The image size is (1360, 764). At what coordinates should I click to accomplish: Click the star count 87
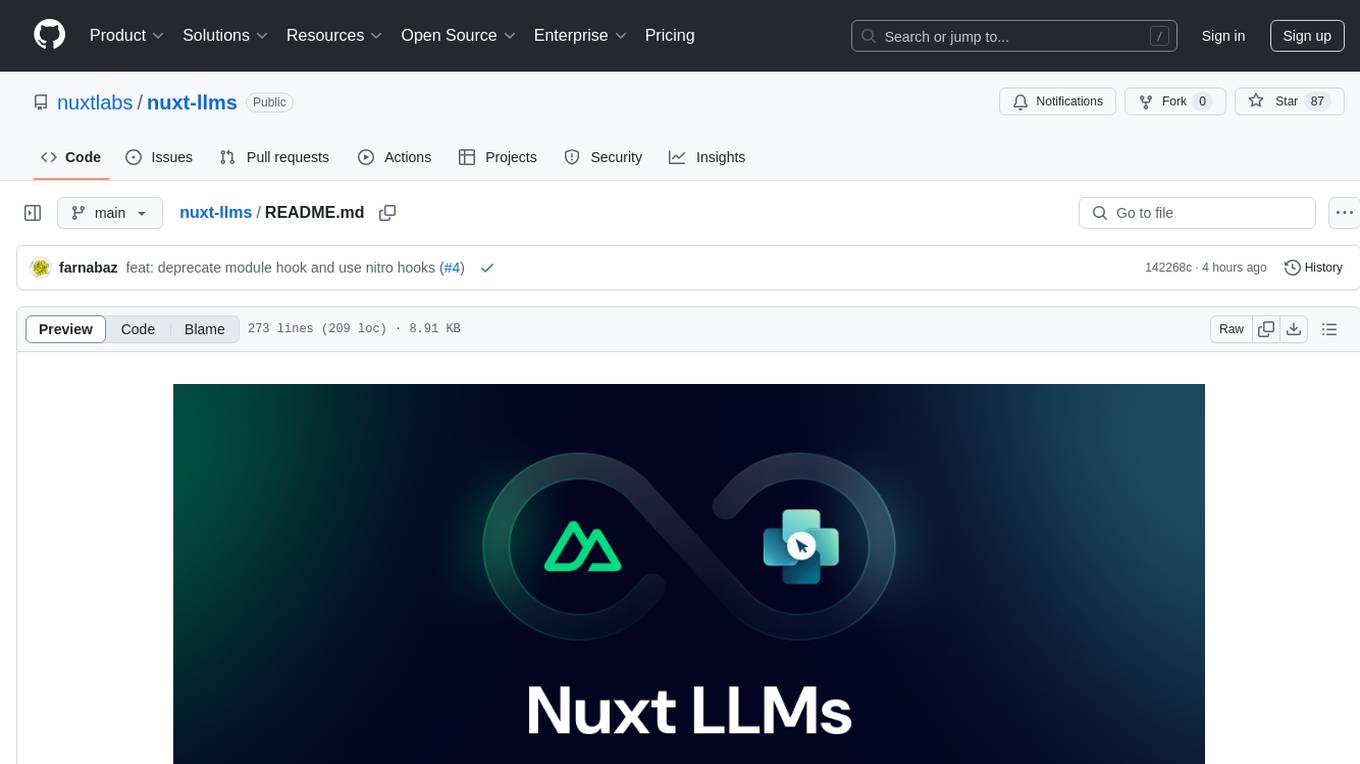point(1317,101)
